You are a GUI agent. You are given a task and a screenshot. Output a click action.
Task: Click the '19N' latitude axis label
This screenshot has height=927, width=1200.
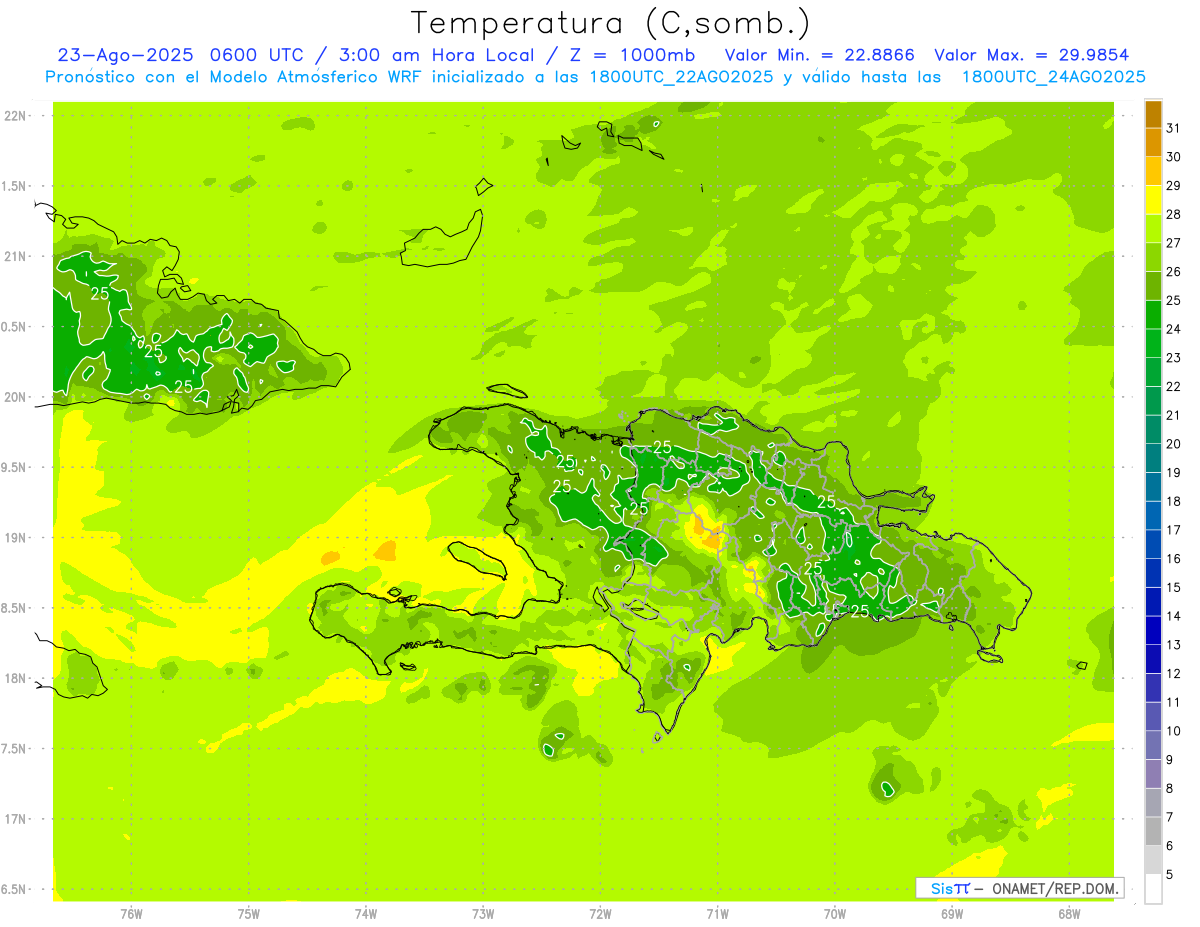(14, 538)
